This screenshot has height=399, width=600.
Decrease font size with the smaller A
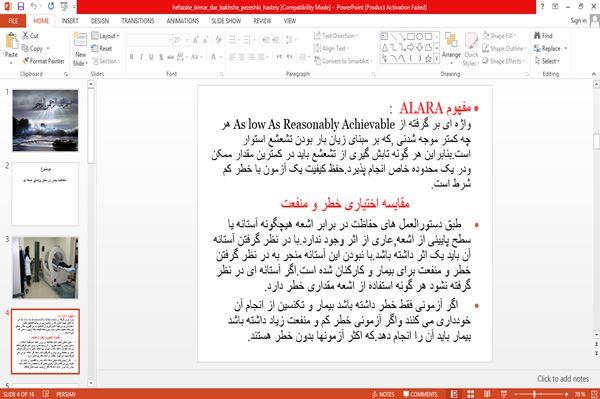tap(205, 40)
